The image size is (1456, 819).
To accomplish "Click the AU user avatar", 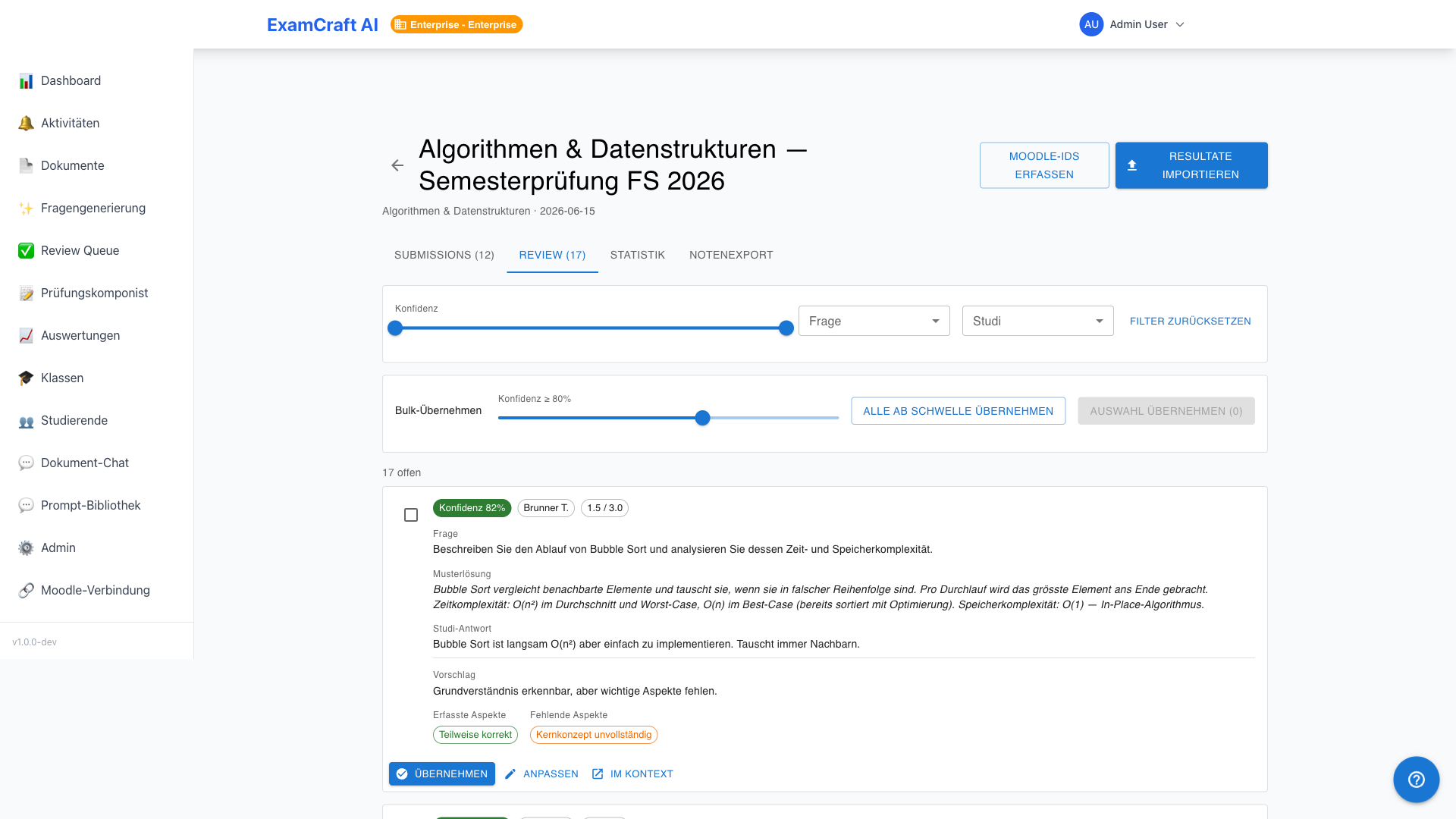I will 1091,24.
